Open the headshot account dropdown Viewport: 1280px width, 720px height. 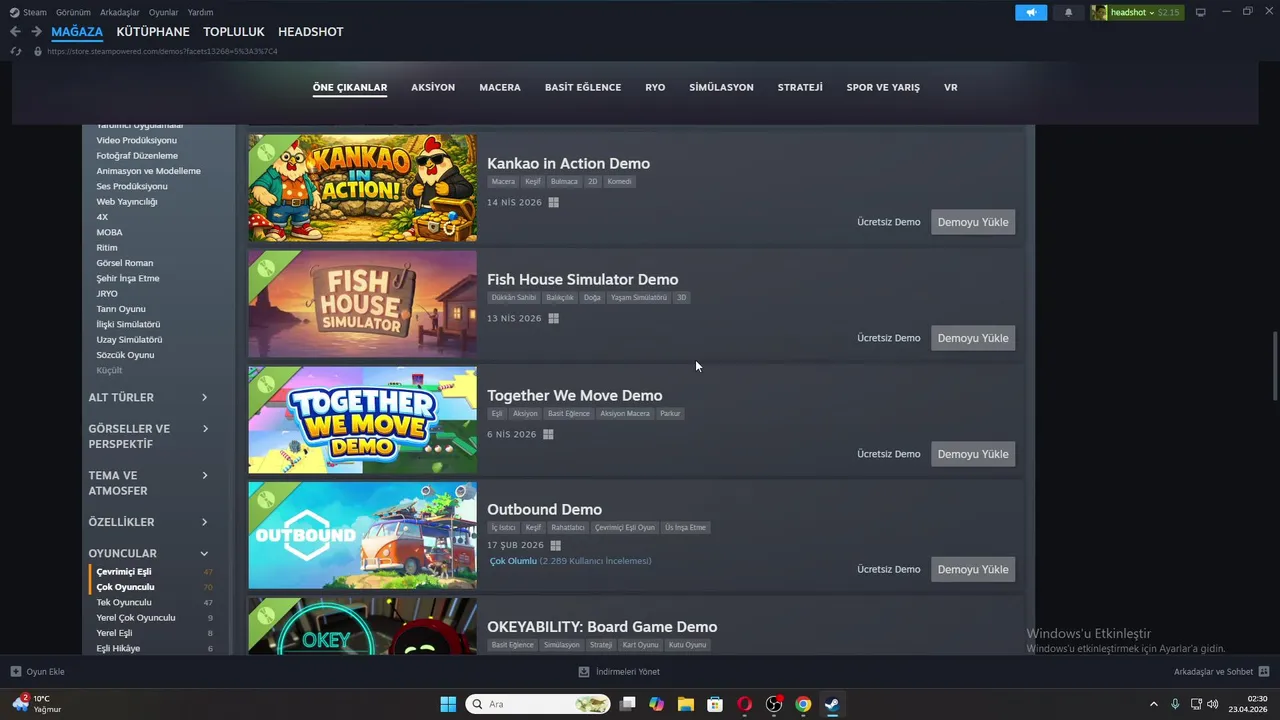click(x=1136, y=12)
